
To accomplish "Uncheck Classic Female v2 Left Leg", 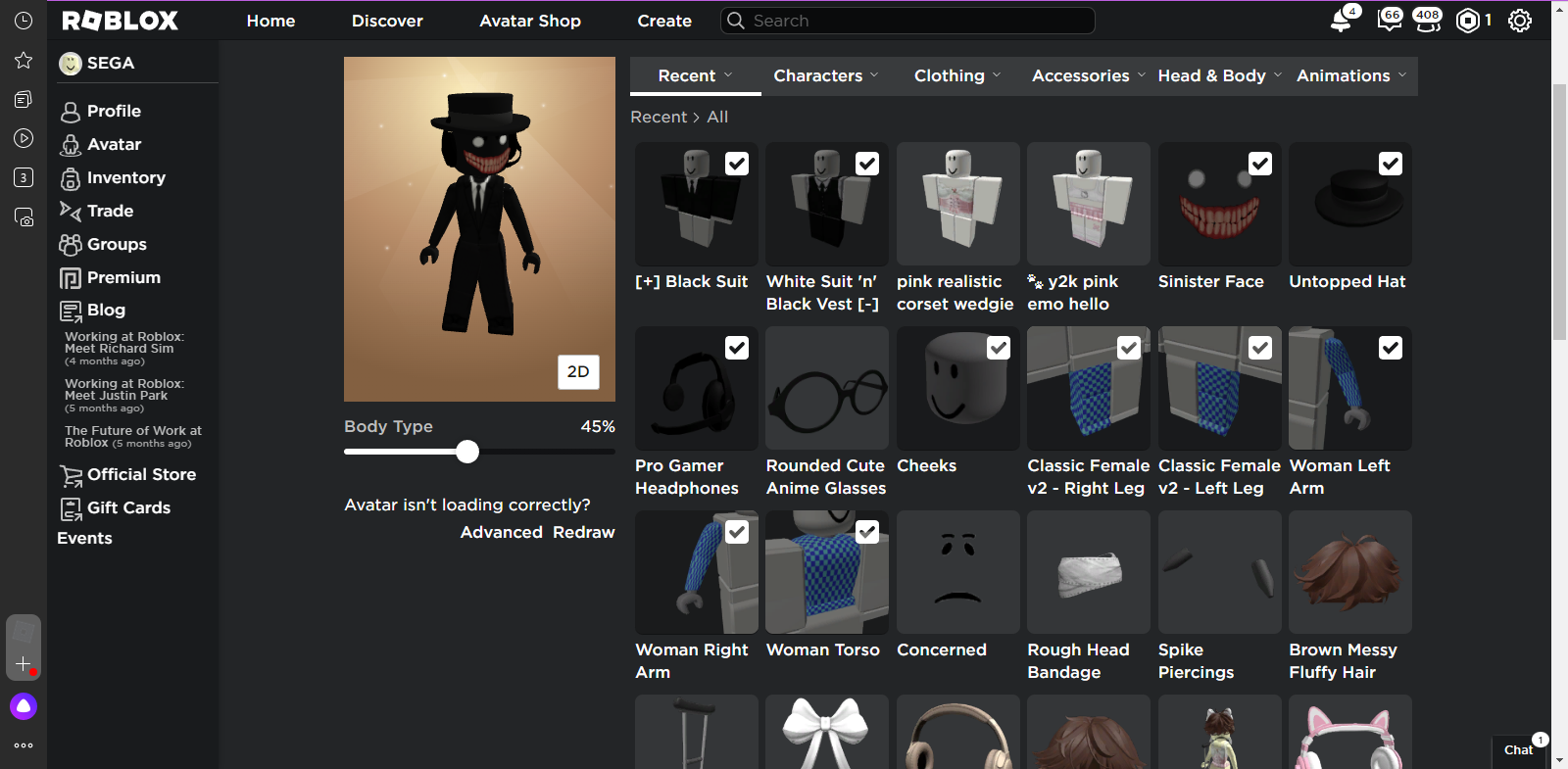I will click(1260, 348).
